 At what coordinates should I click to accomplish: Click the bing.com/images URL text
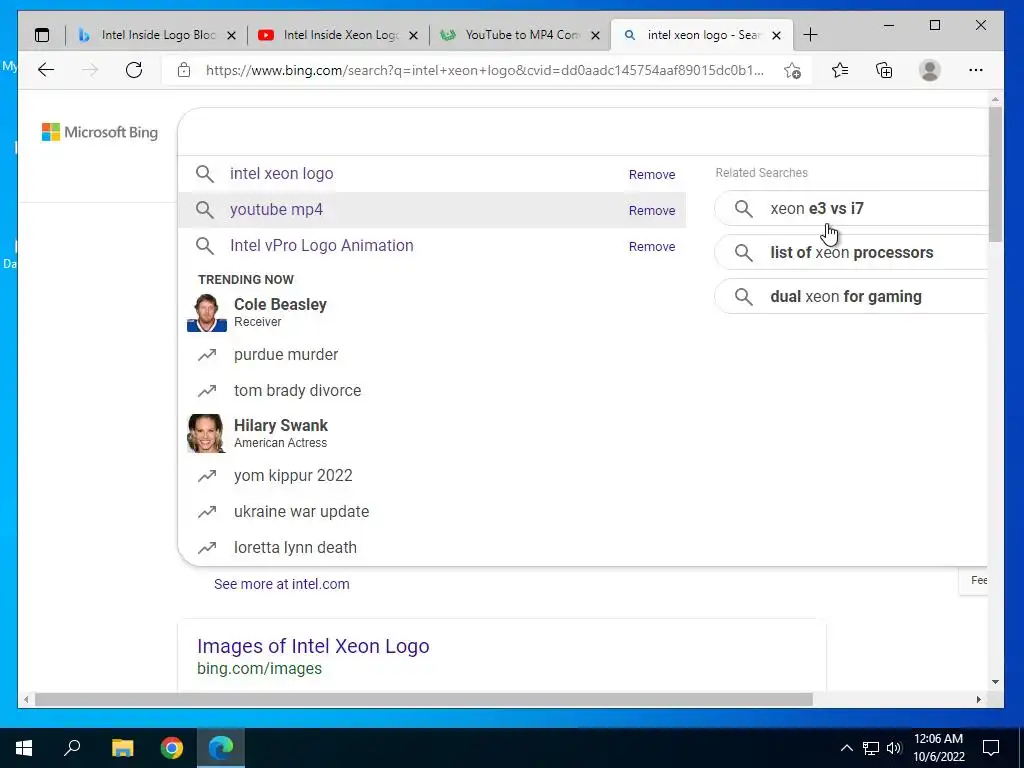(259, 669)
